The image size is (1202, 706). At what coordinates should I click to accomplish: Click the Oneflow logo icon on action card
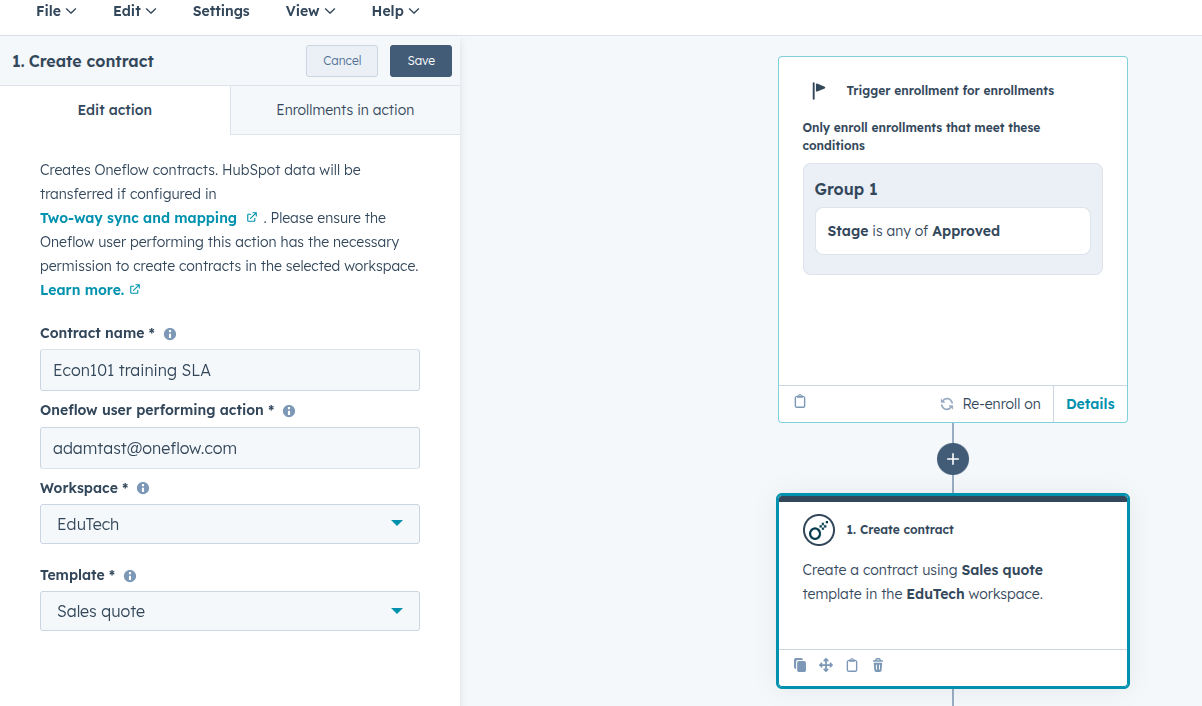click(819, 530)
